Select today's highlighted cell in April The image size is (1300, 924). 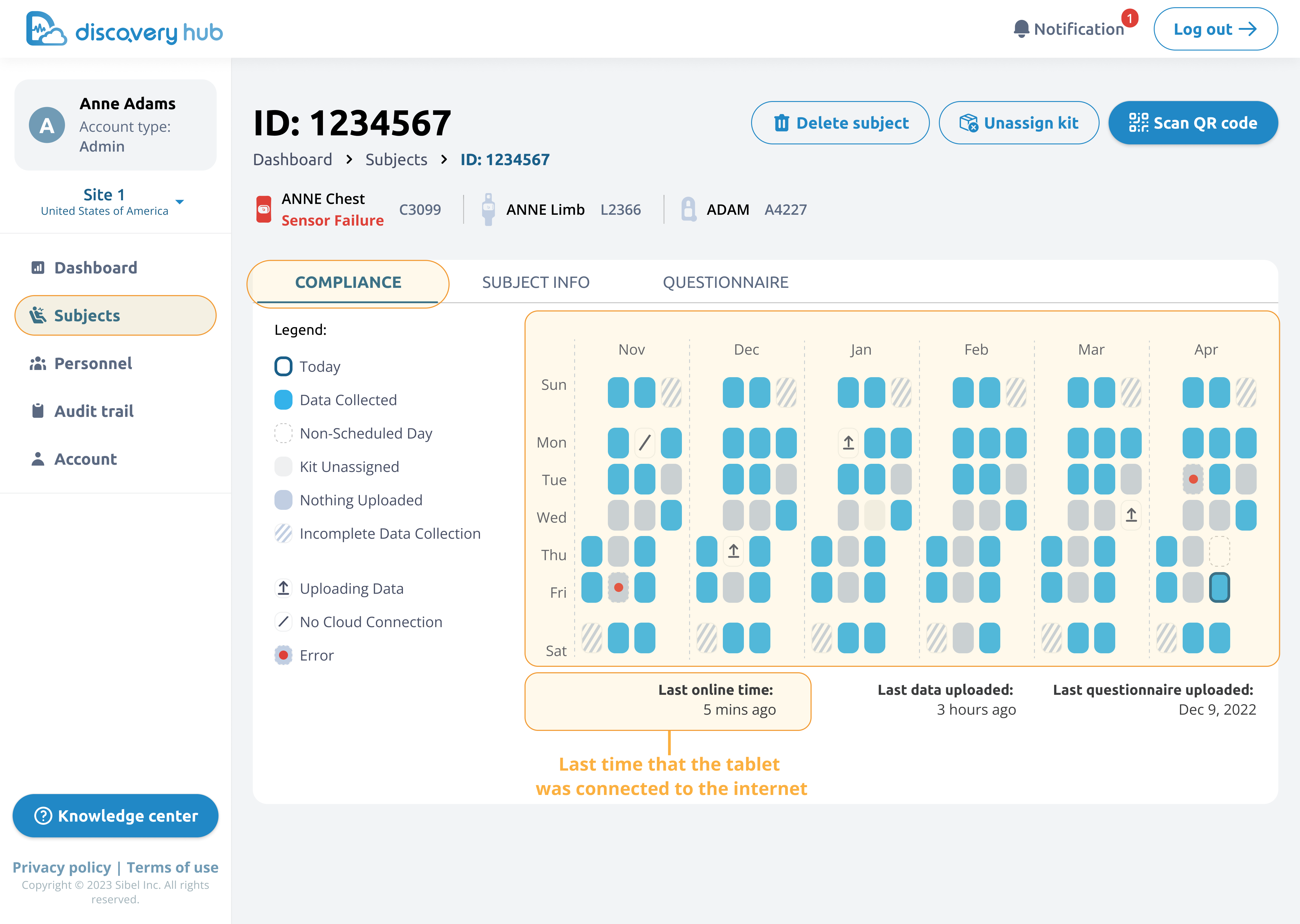(1219, 587)
